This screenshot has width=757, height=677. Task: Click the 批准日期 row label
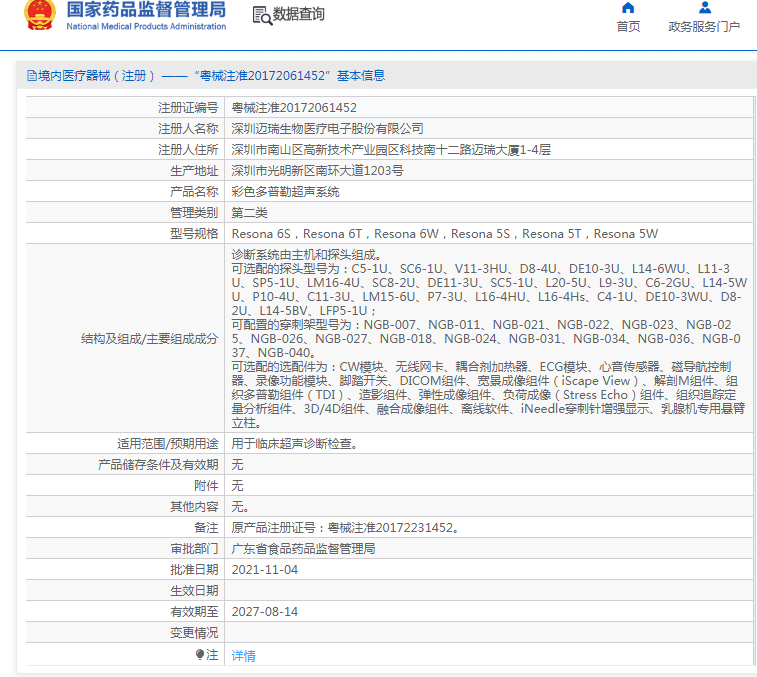[194, 570]
